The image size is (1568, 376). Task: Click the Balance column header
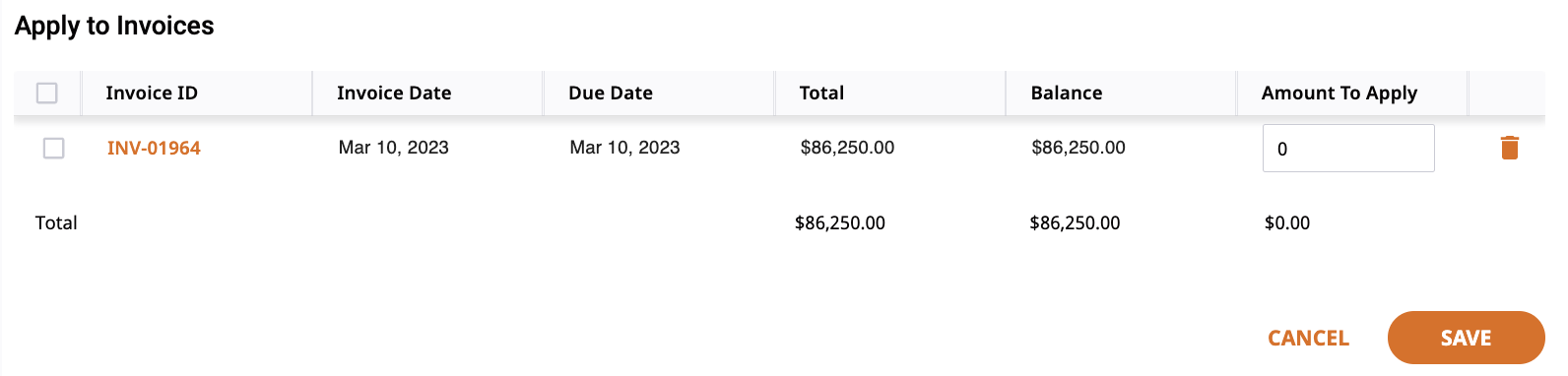point(1067,93)
